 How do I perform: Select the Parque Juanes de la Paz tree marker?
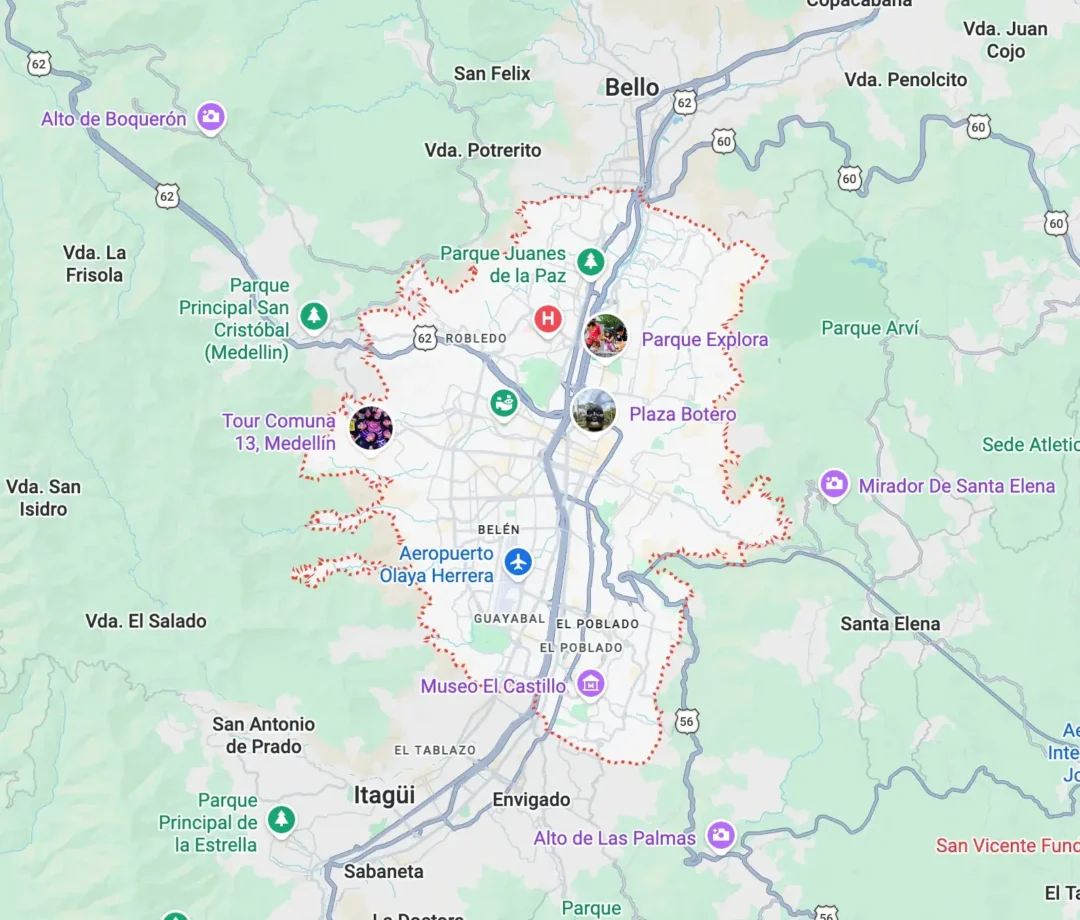[x=590, y=262]
